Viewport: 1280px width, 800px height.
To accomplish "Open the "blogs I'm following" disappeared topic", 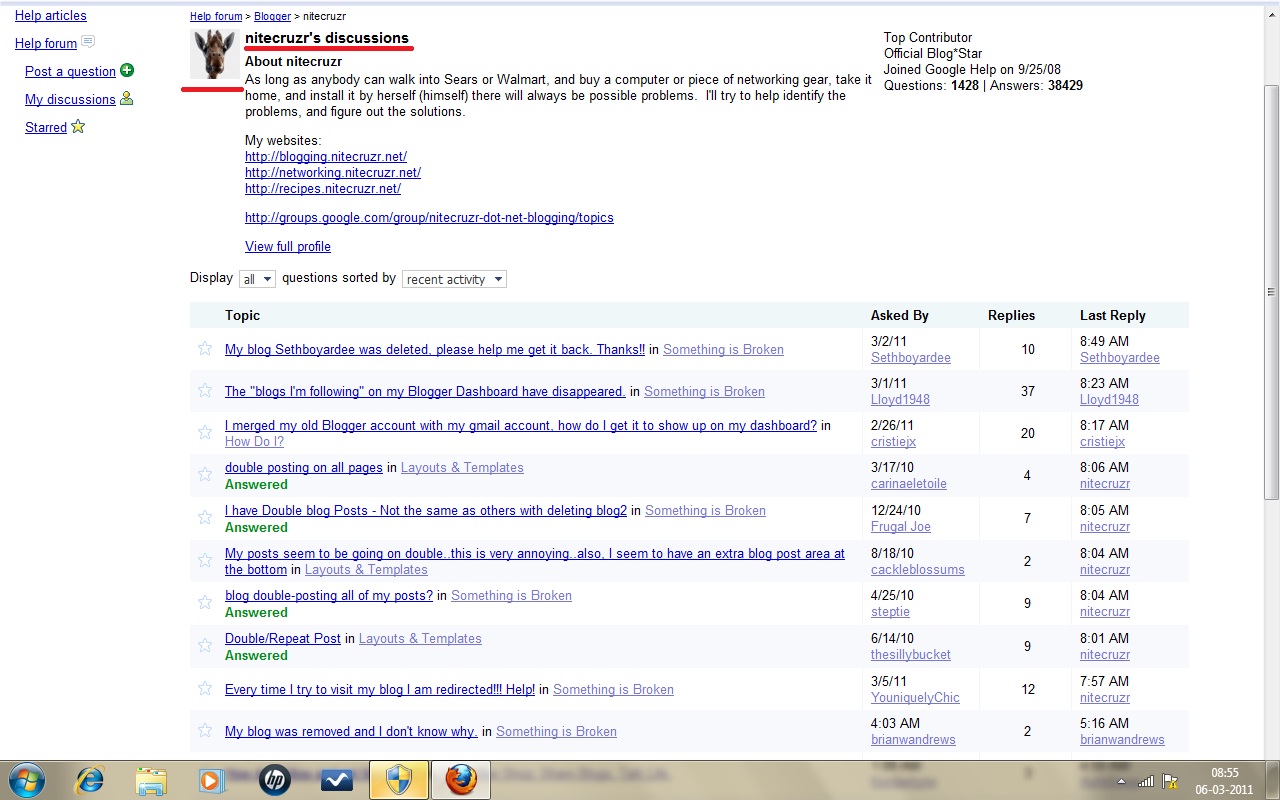I will [425, 391].
